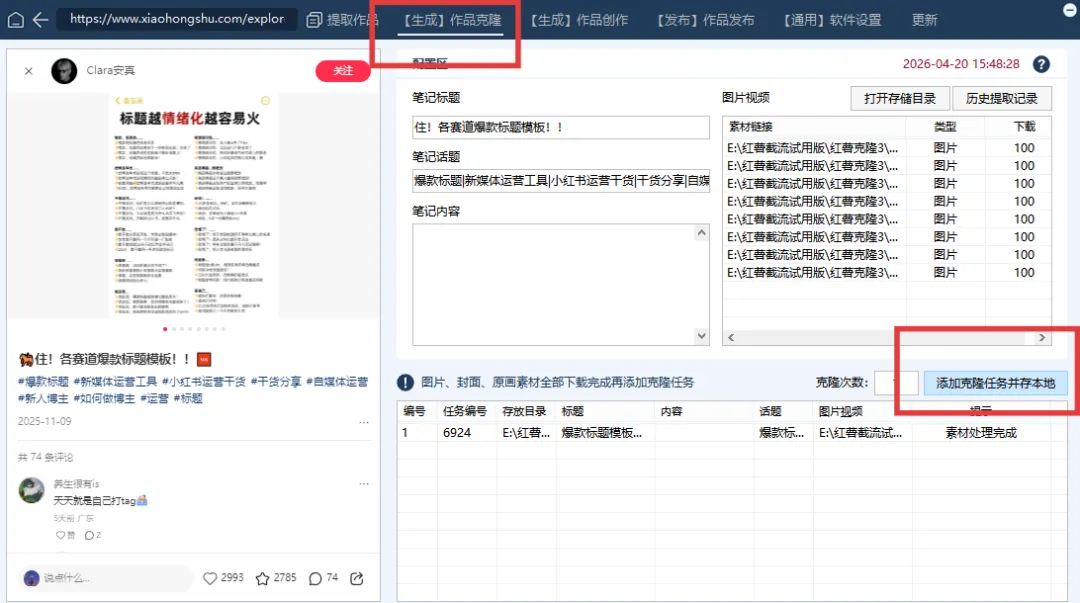This screenshot has height=603, width=1080.
Task: Click the right arrow of the material list scrollbar
Action: coord(1040,338)
